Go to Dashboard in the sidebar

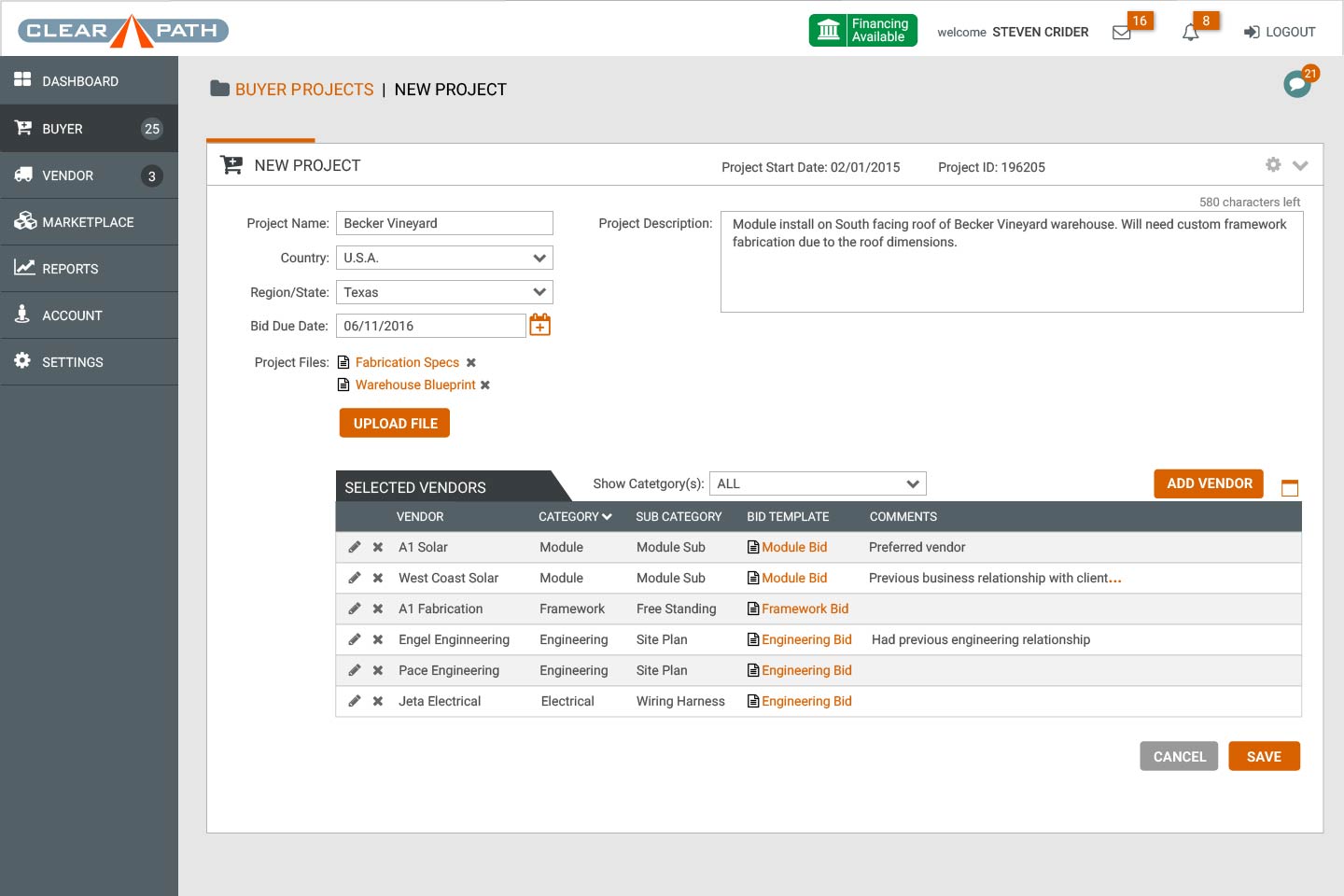tap(89, 81)
